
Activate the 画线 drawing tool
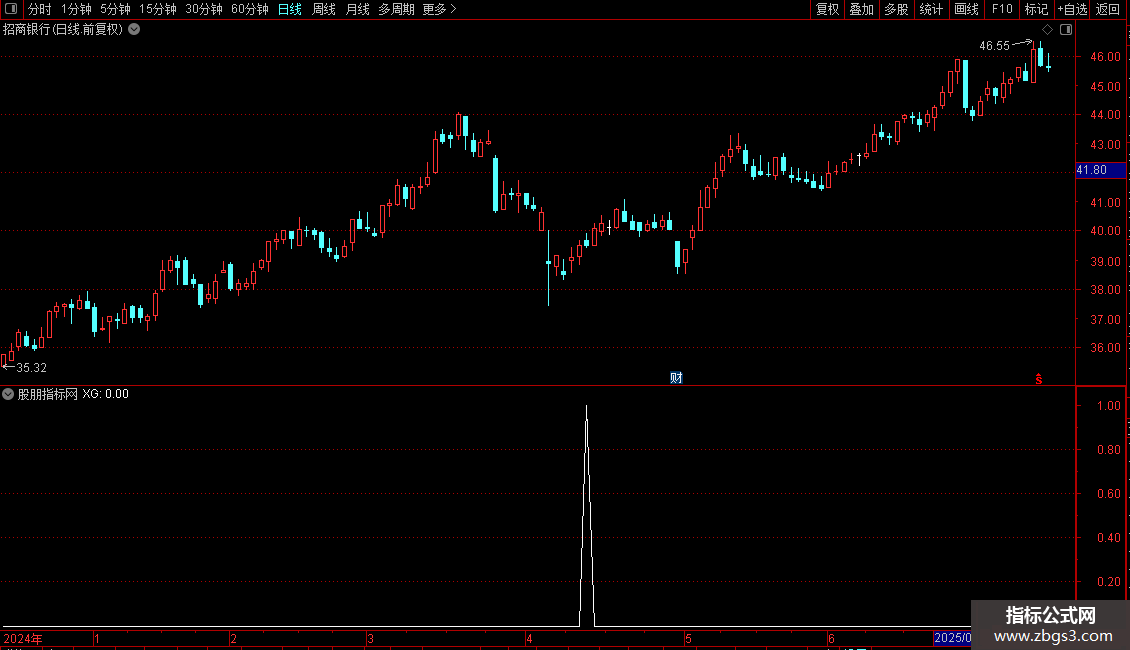[966, 9]
